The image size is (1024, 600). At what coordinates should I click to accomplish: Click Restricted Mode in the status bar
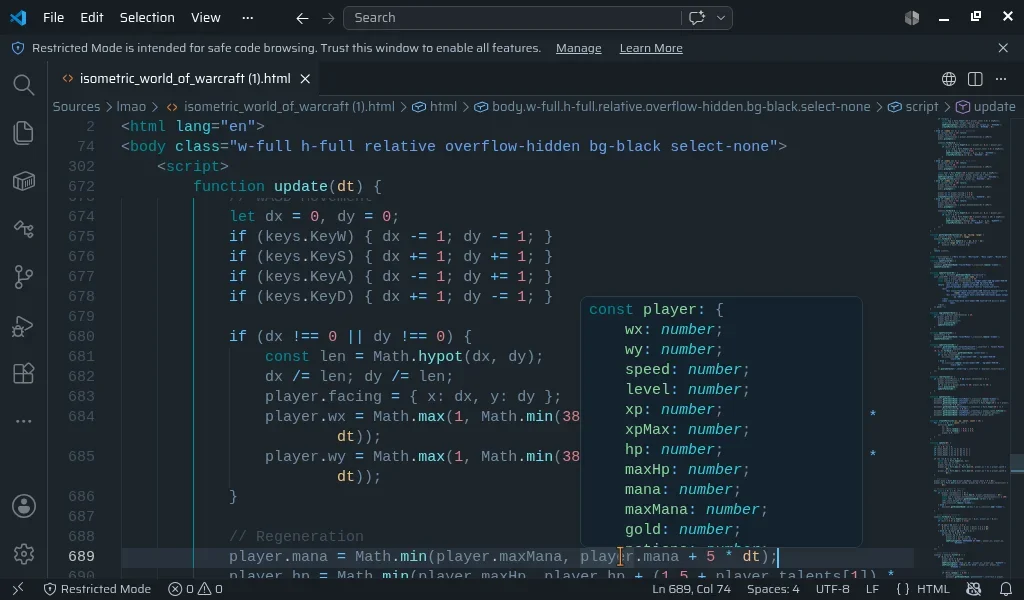point(97,589)
